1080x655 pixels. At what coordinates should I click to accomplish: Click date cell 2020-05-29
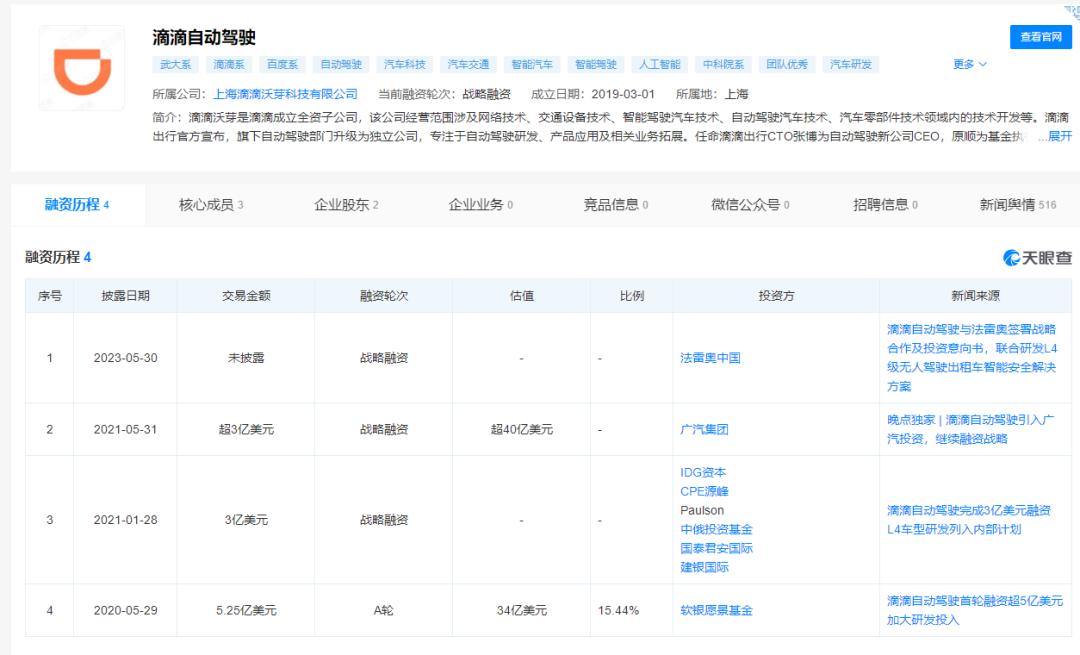click(125, 610)
